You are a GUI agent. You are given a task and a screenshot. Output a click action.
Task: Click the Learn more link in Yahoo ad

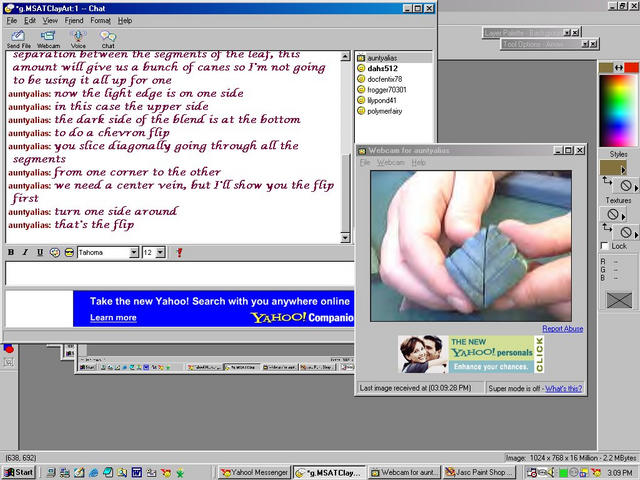tap(113, 318)
